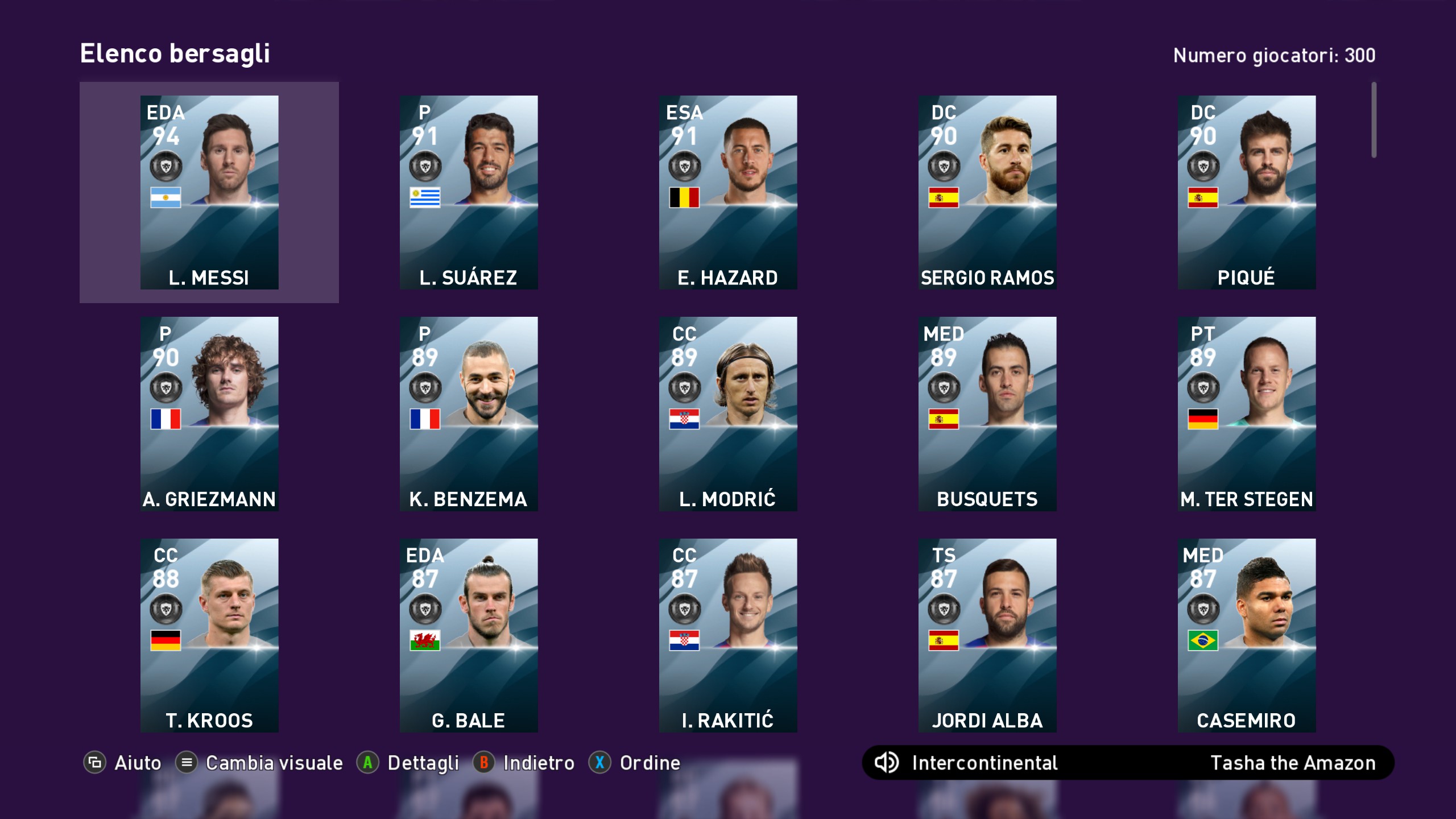The height and width of the screenshot is (819, 1456).
Task: Click the blue X Ordine icon
Action: click(x=600, y=763)
